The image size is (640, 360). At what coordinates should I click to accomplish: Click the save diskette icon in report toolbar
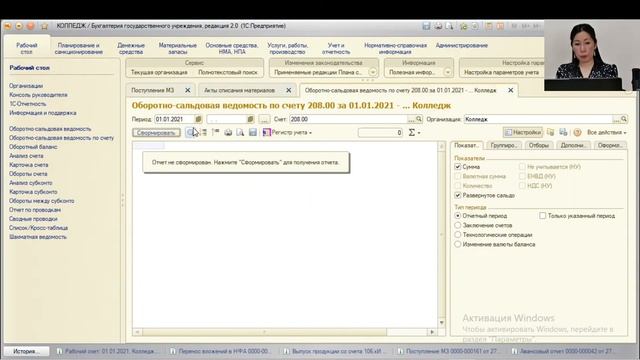(253, 132)
